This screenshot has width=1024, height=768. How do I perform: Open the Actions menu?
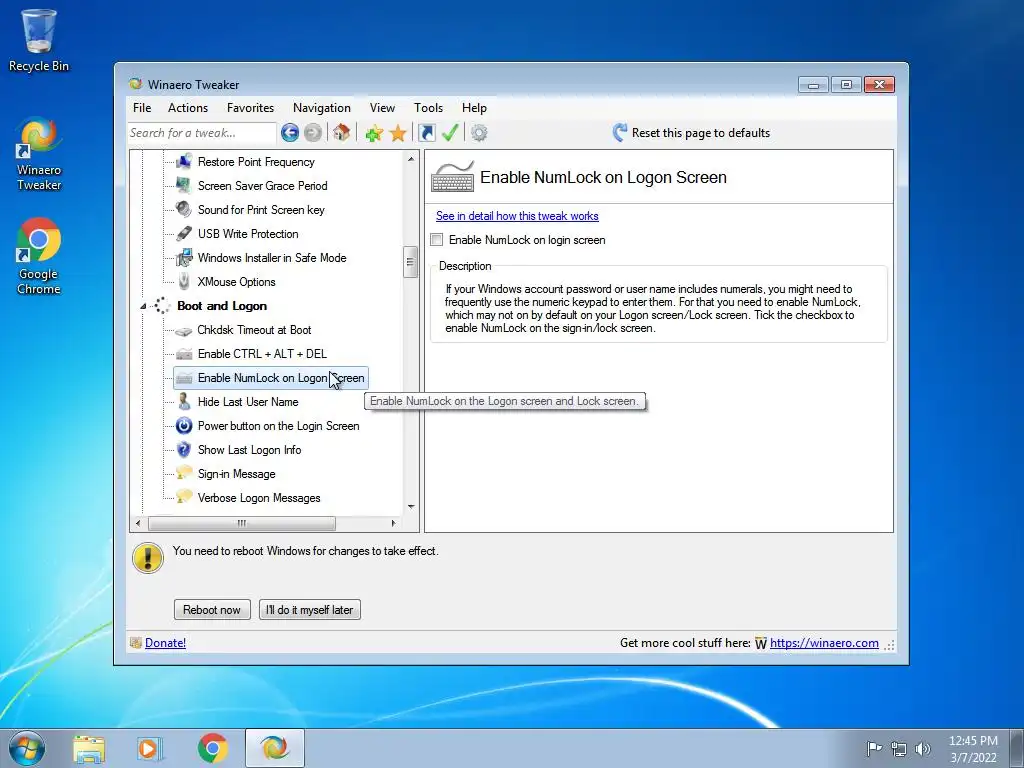pyautogui.click(x=188, y=108)
